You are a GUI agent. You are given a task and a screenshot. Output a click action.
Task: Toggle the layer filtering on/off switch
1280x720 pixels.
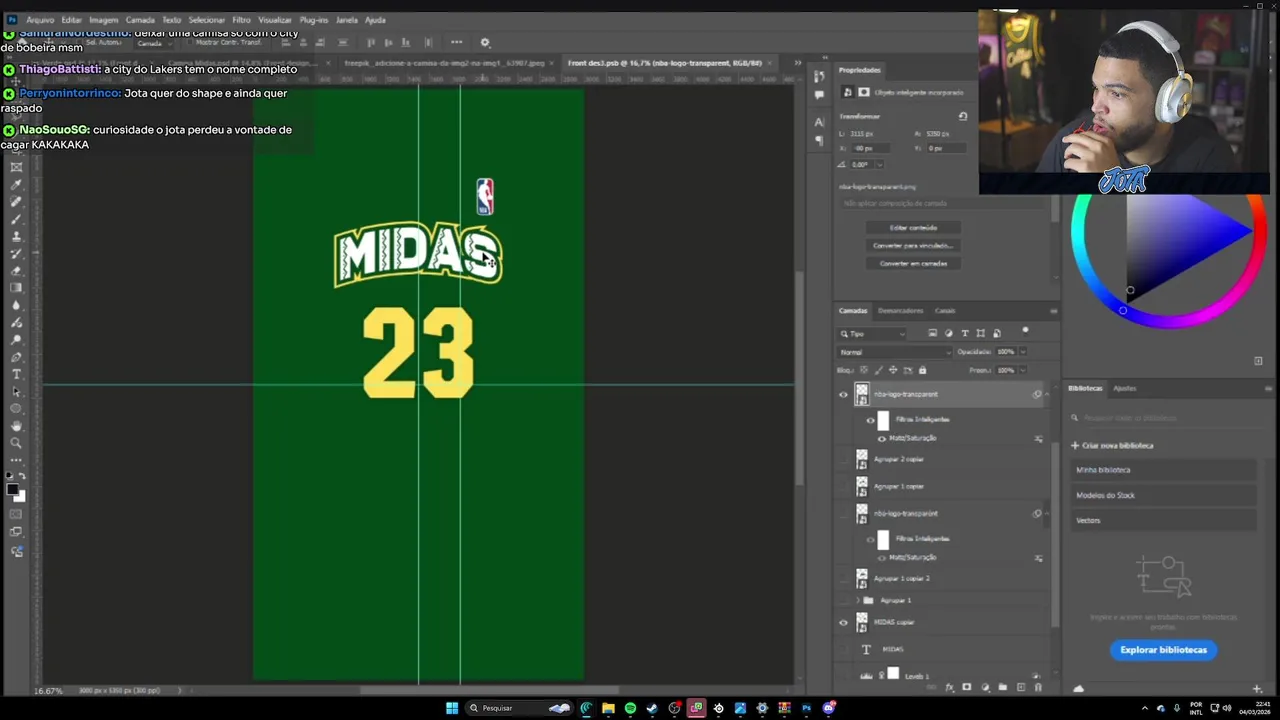1025,331
